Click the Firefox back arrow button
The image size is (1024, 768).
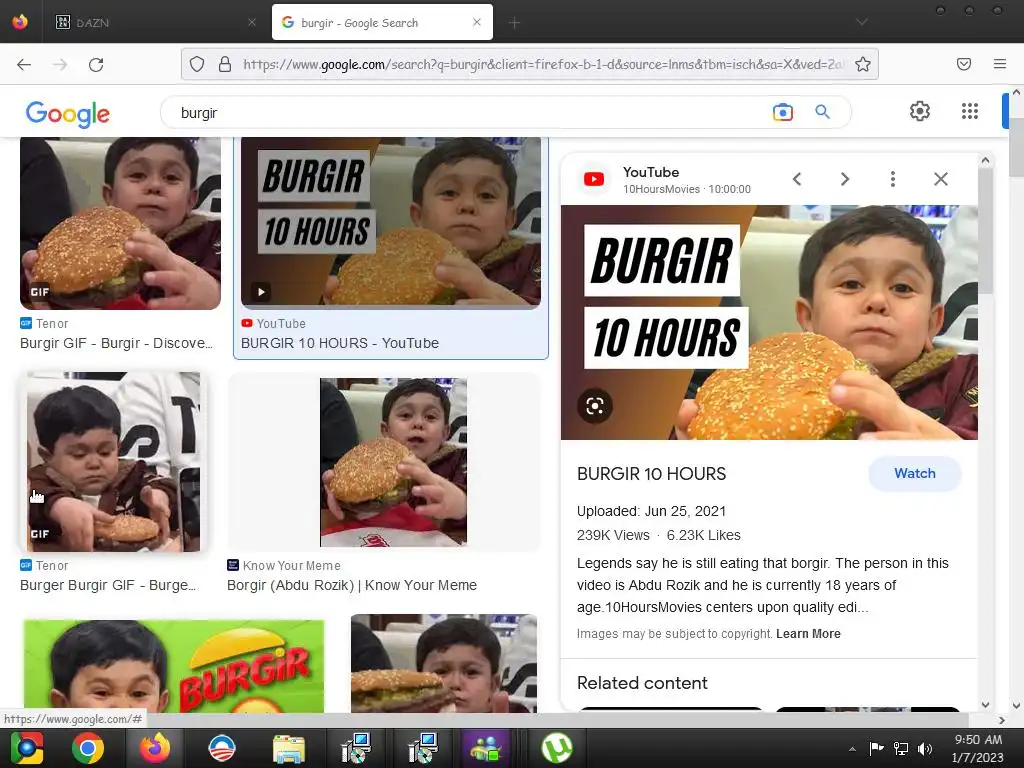(x=24, y=64)
